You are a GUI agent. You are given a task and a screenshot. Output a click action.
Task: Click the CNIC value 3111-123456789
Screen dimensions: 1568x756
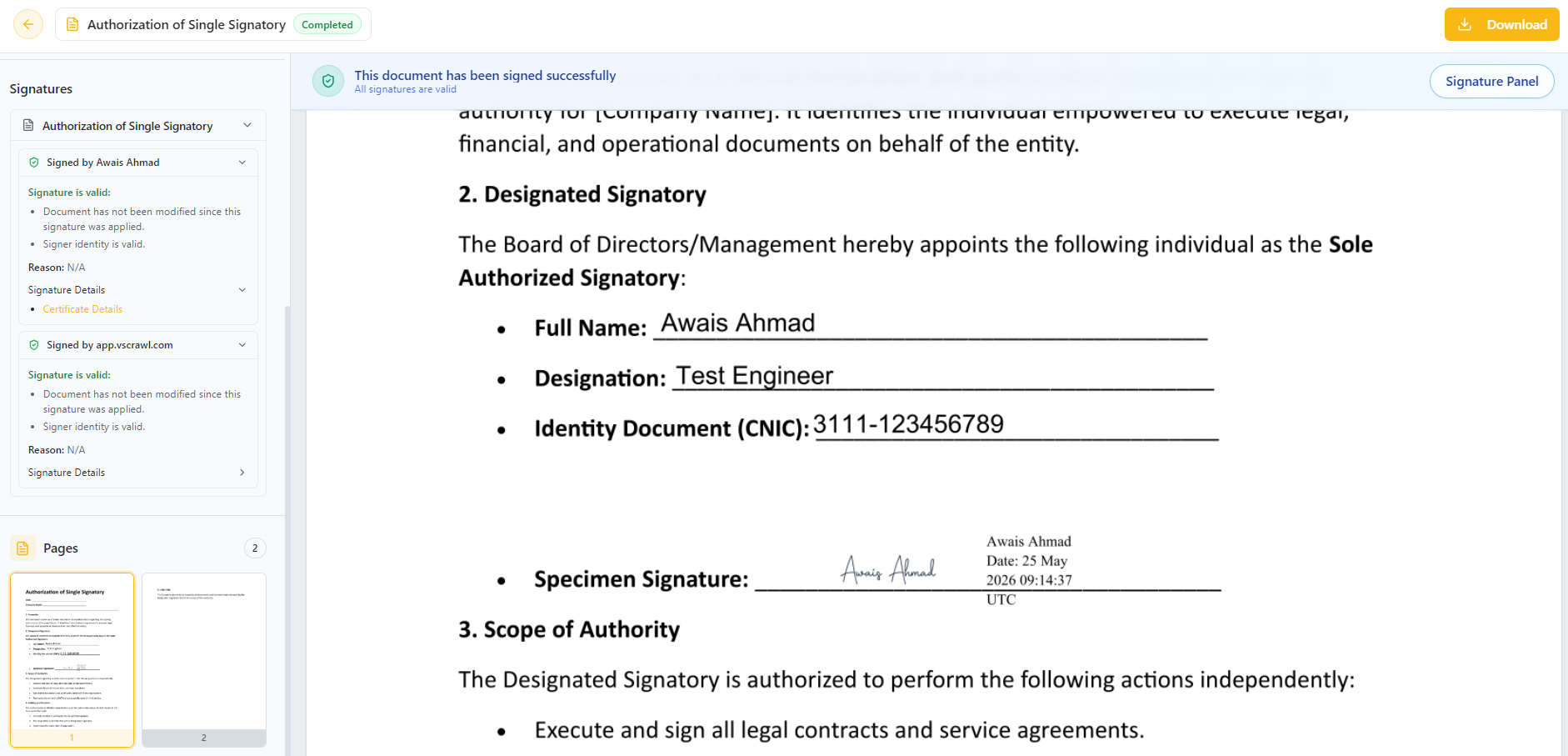click(908, 424)
